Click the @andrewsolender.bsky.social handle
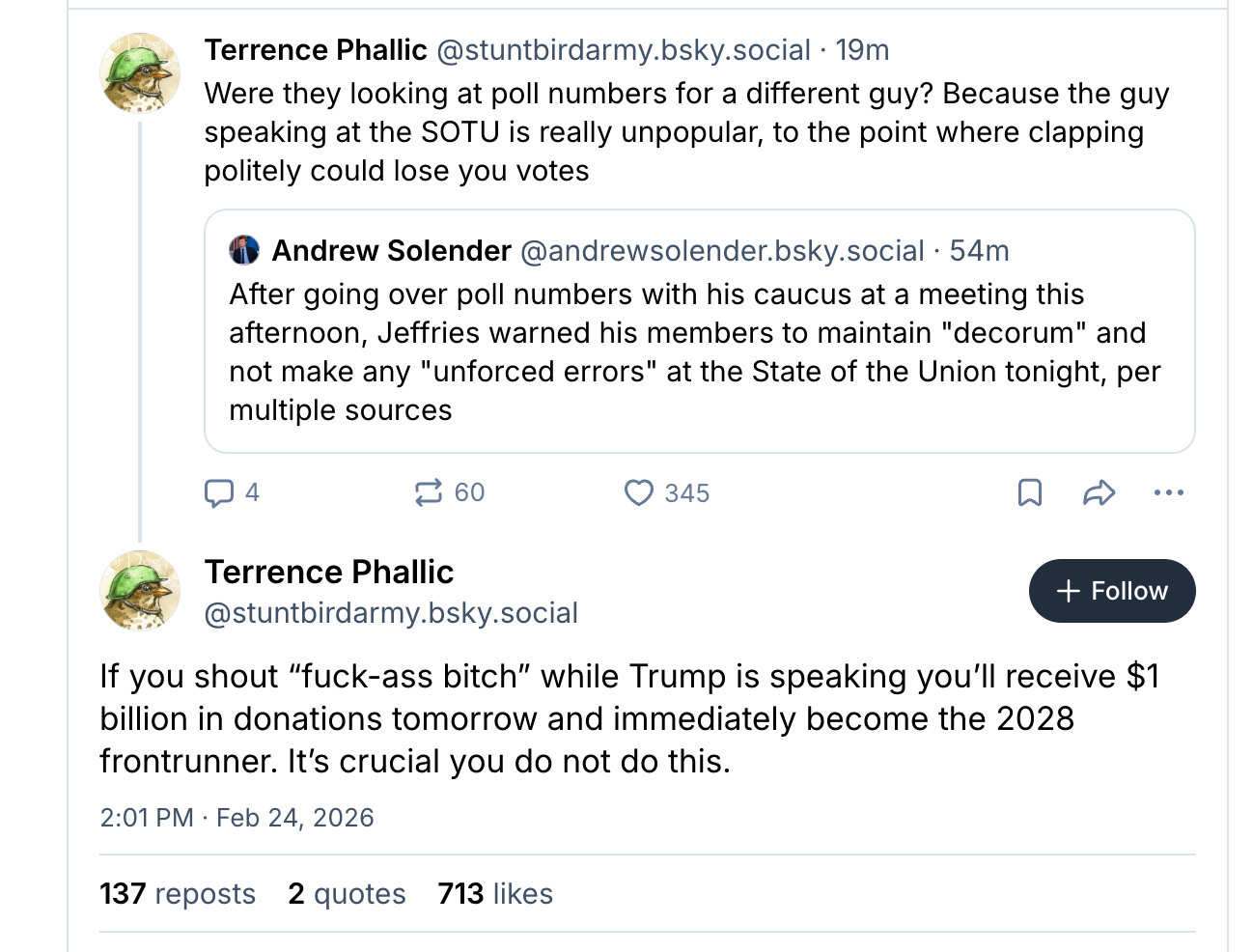Image resolution: width=1253 pixels, height=952 pixels. pyautogui.click(x=722, y=251)
